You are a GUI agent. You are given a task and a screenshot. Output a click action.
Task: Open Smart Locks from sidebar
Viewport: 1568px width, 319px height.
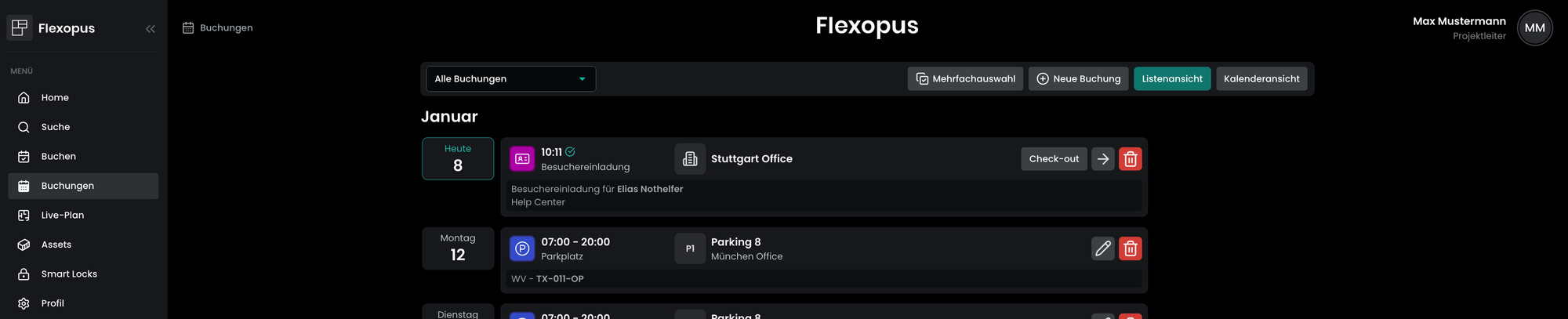69,274
